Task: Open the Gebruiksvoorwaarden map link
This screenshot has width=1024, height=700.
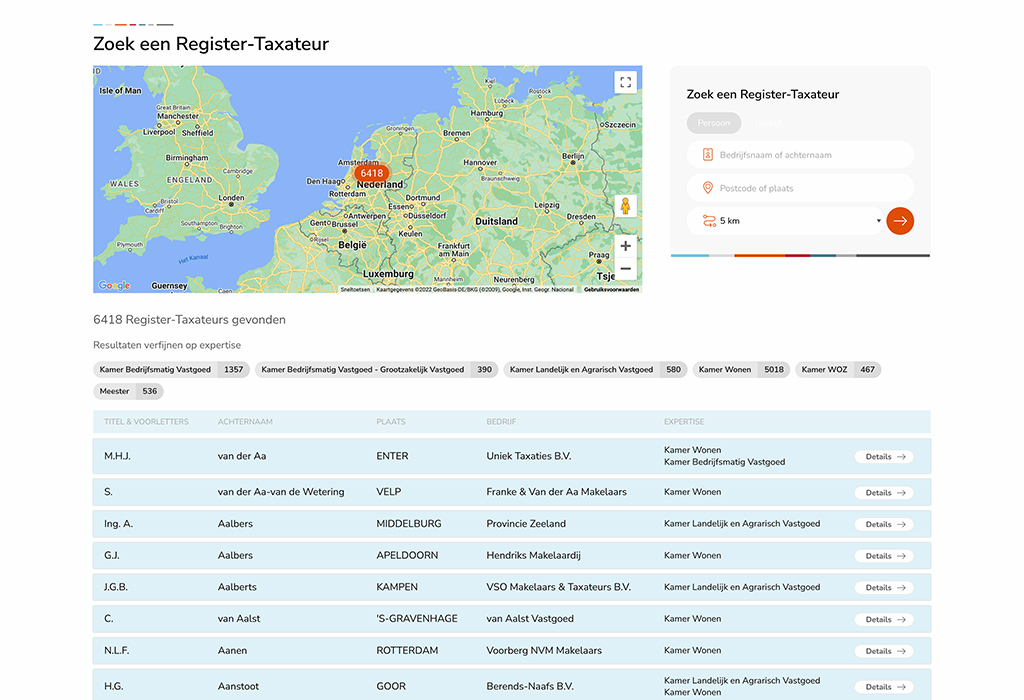Action: point(611,289)
